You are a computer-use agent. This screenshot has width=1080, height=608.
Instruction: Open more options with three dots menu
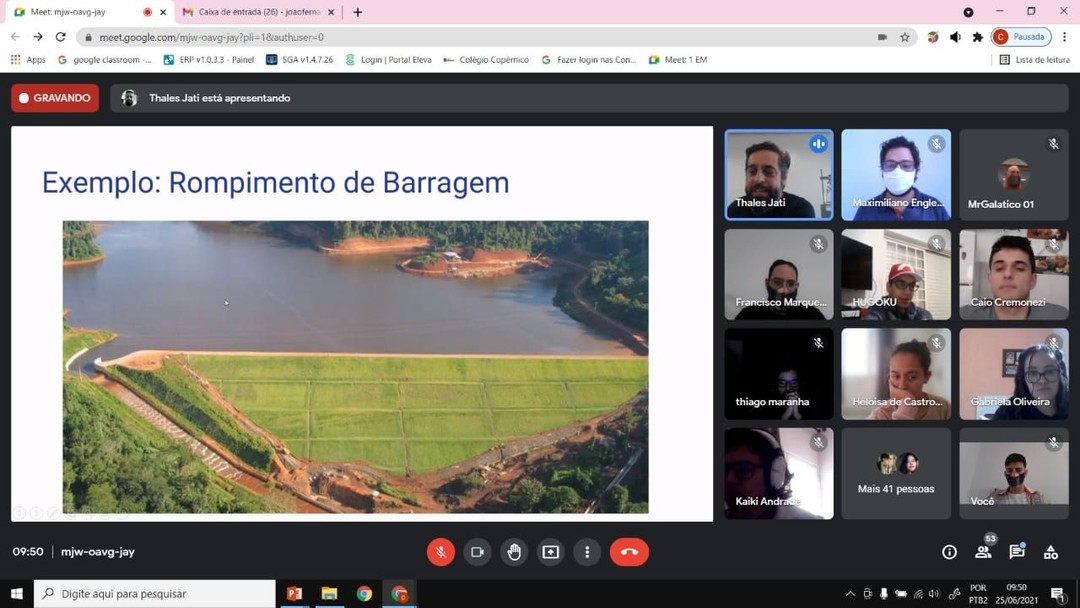coord(587,551)
